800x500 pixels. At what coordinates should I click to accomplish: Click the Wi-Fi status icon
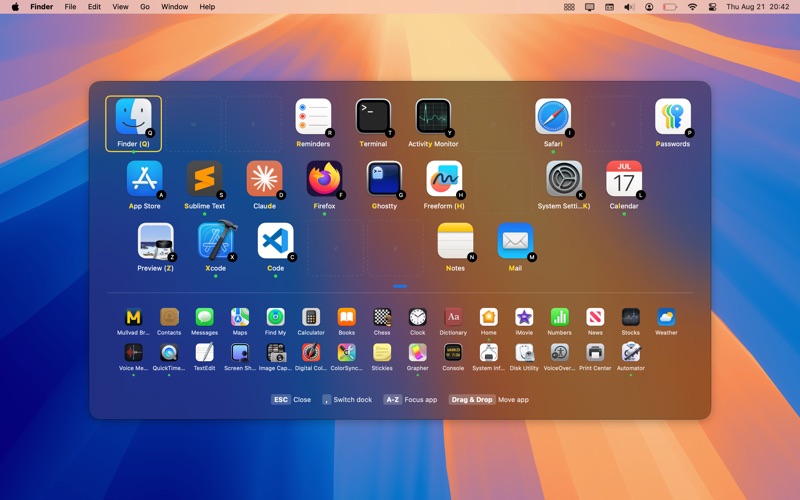[x=692, y=7]
